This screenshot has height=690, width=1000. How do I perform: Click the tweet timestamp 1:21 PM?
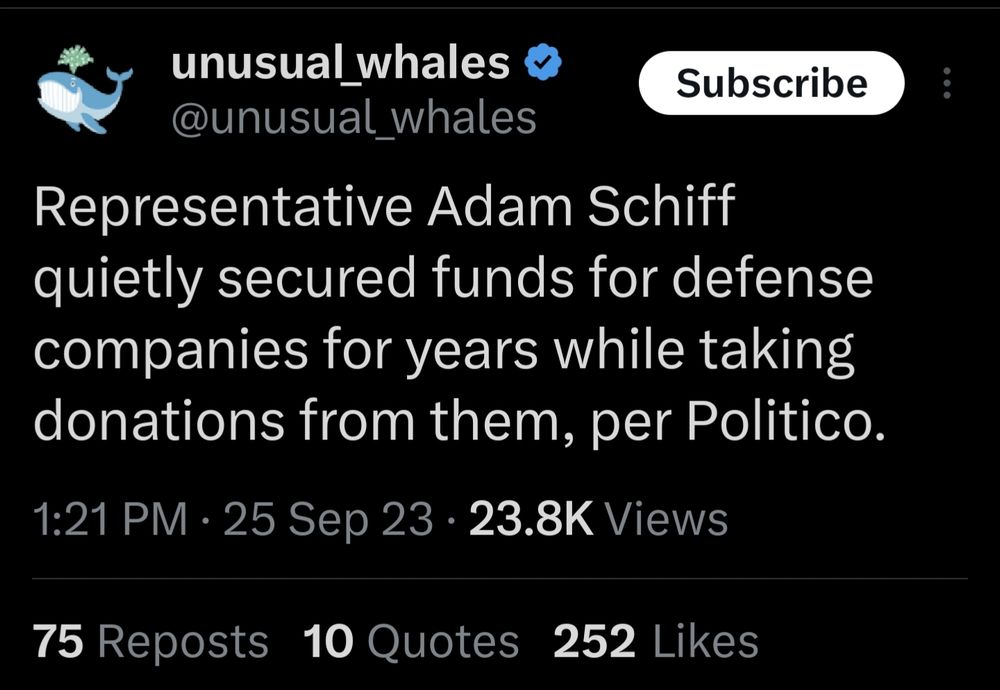[x=111, y=518]
